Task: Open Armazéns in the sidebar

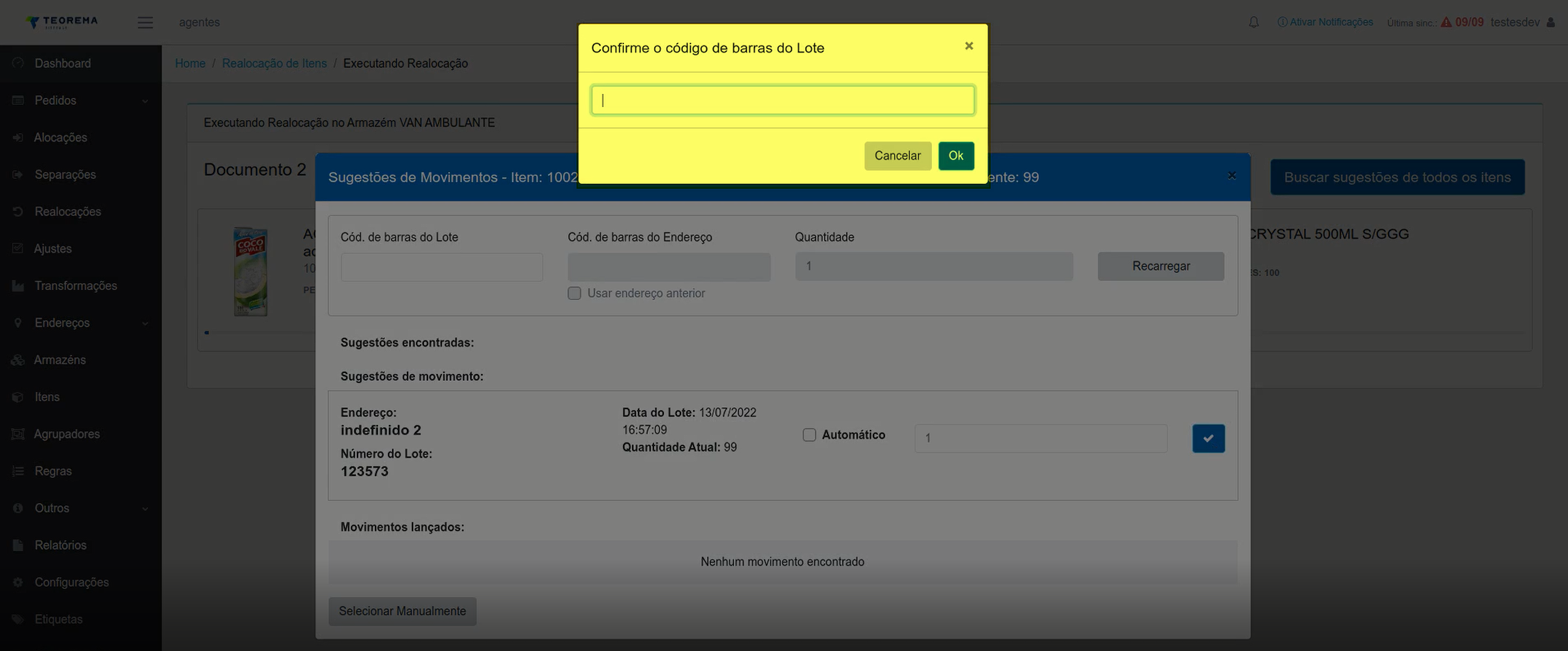Action: pyautogui.click(x=60, y=360)
